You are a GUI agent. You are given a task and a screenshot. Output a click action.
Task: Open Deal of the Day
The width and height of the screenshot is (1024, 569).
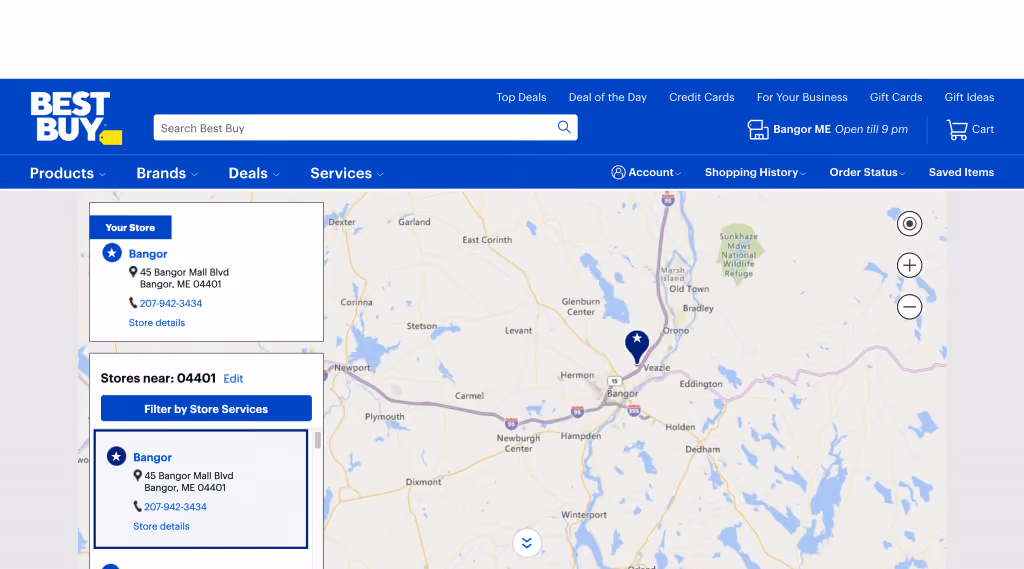(607, 97)
